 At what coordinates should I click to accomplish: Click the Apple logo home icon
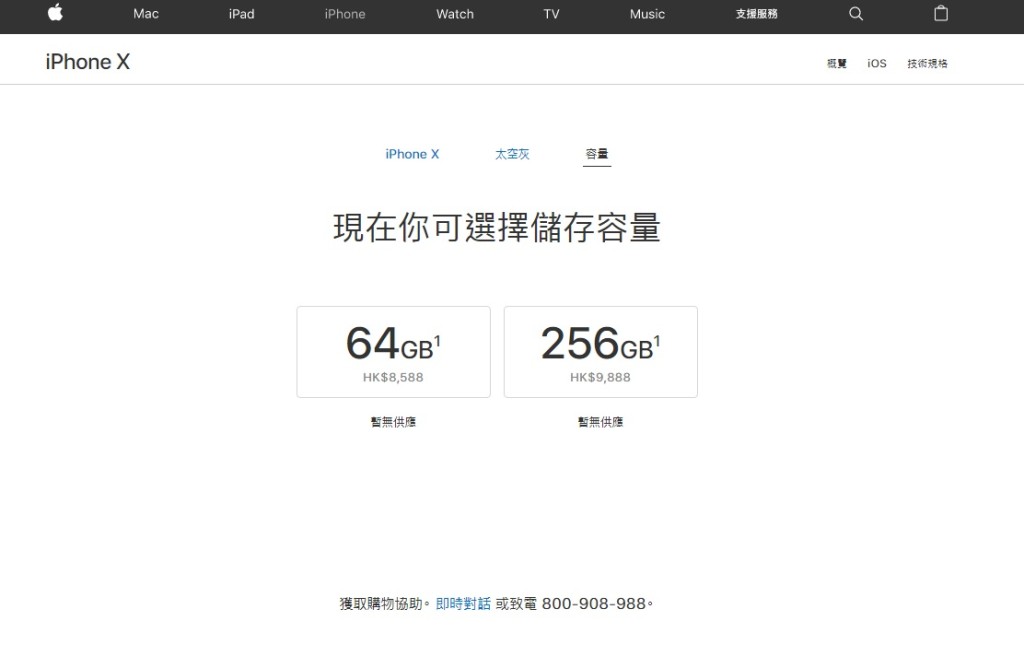56,12
